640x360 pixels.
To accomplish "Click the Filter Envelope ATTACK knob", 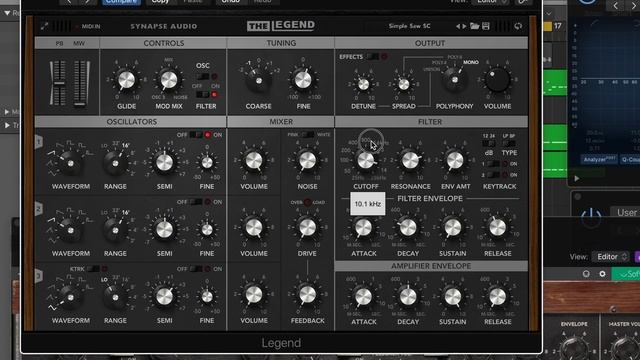I will [363, 227].
